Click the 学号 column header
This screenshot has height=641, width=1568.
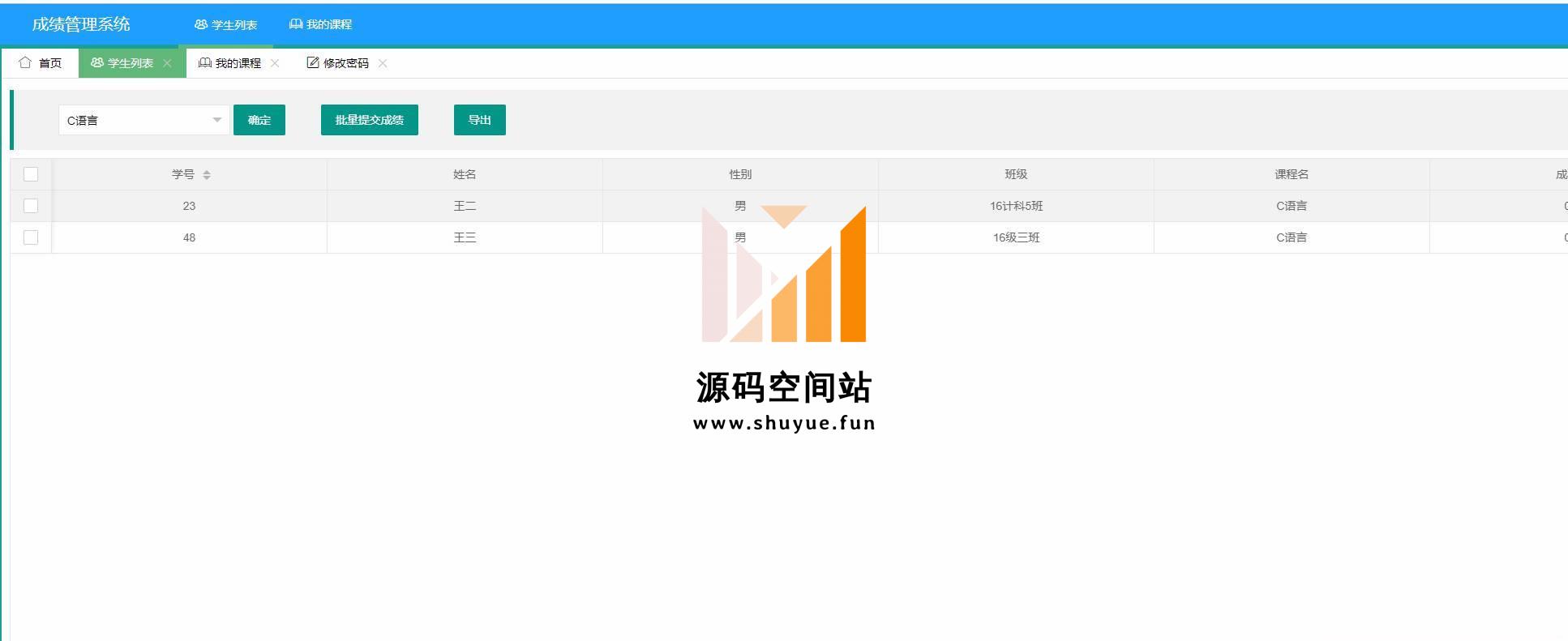(189, 174)
